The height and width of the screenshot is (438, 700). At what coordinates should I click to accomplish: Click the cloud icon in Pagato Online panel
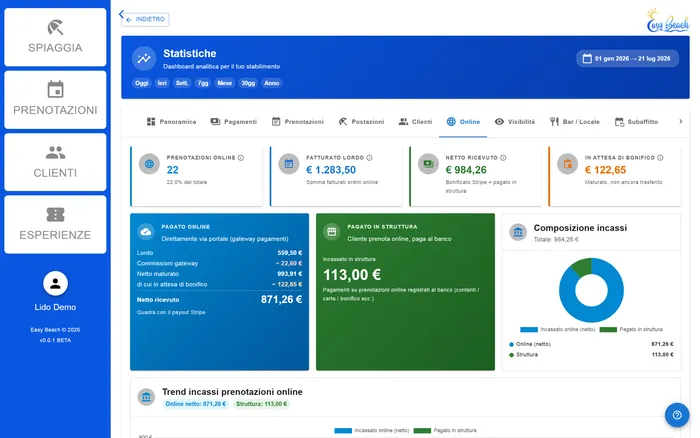tap(146, 232)
